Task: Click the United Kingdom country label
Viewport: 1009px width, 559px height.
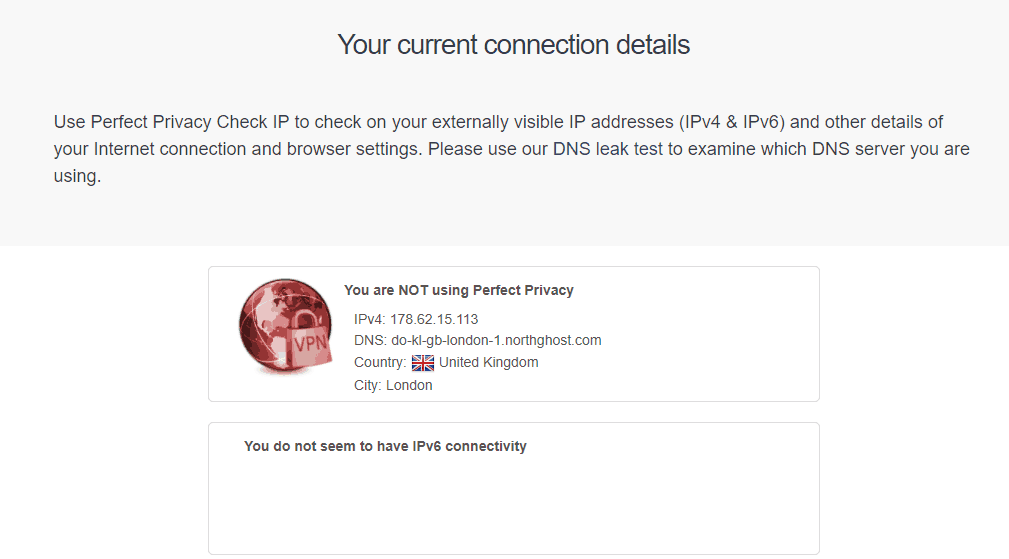Action: pos(488,362)
